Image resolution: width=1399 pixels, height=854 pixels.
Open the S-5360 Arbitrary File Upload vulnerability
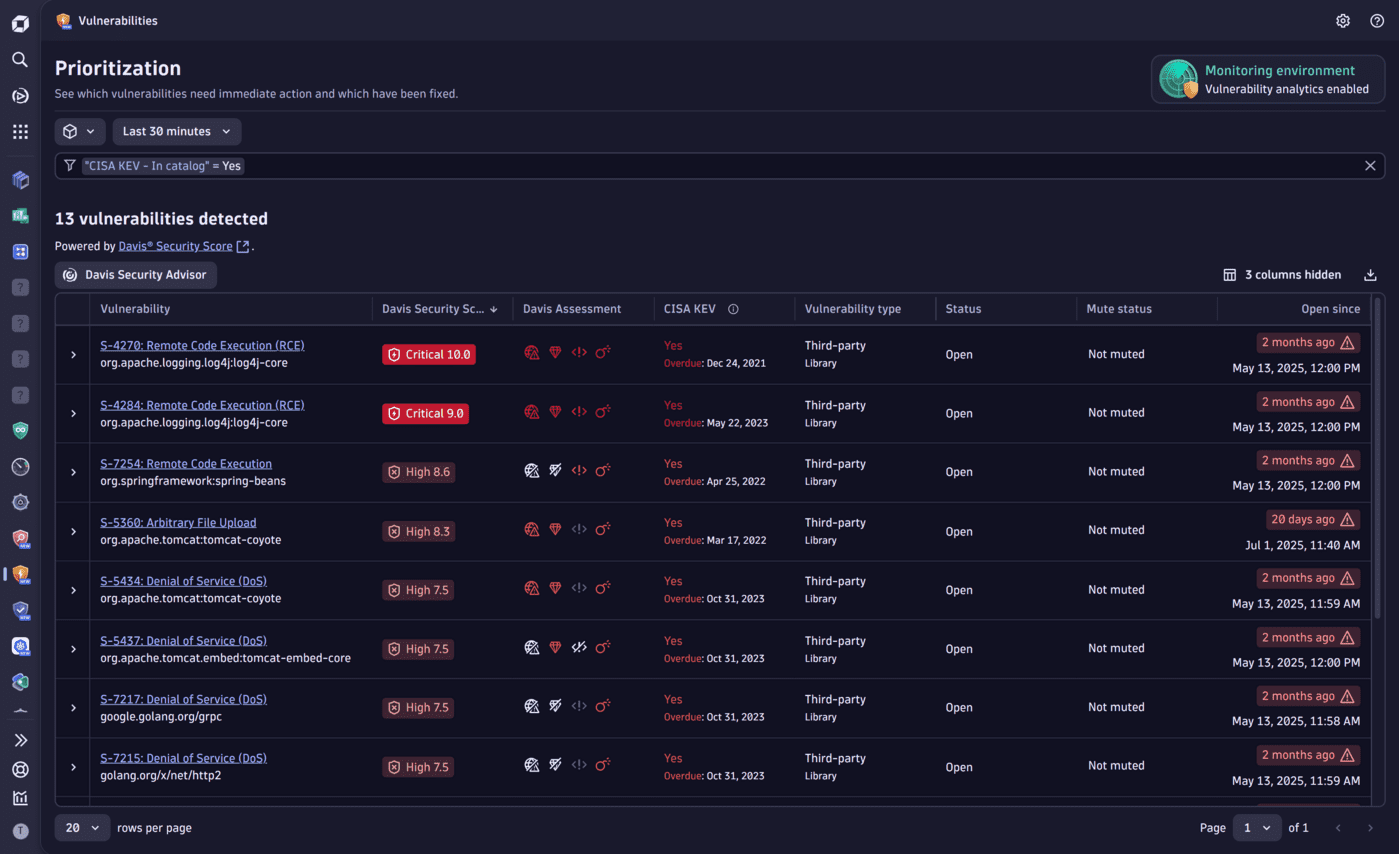click(x=178, y=522)
